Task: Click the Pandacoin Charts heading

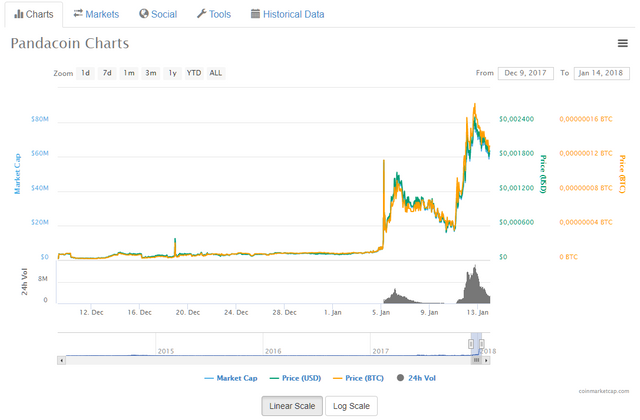Action: [70, 43]
